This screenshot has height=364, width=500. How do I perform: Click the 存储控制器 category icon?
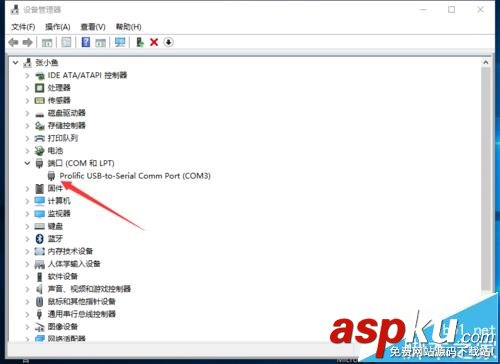(40, 126)
